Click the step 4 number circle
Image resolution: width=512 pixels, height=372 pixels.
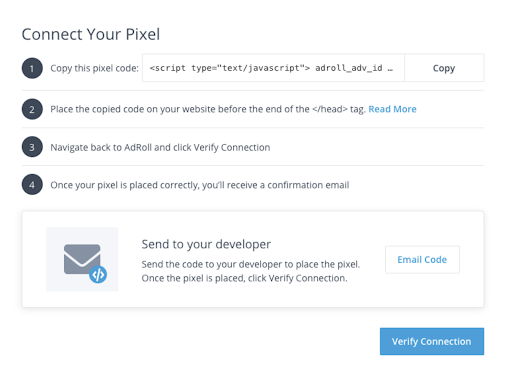32,185
